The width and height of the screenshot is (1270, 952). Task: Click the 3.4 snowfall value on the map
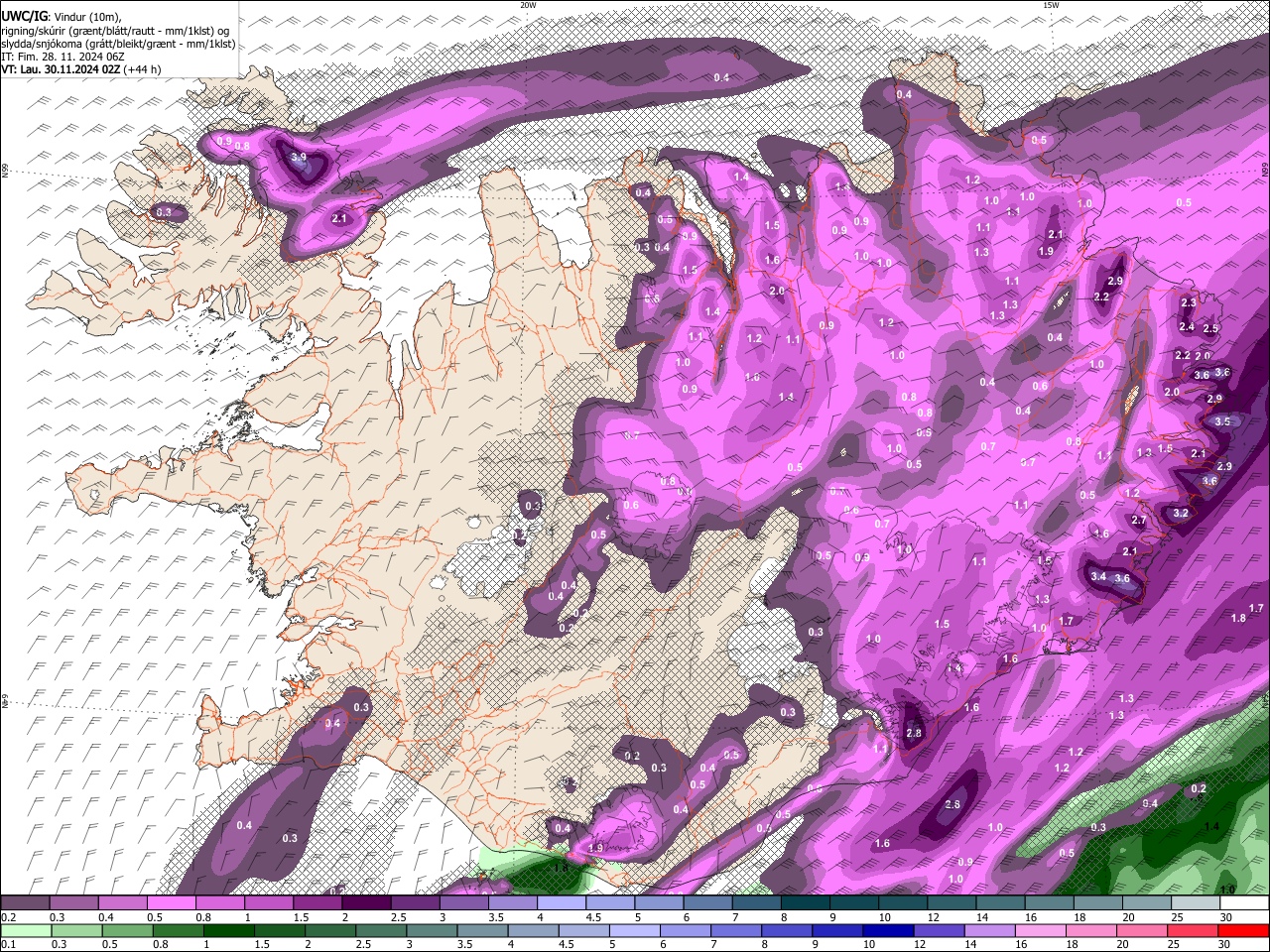coord(1098,576)
